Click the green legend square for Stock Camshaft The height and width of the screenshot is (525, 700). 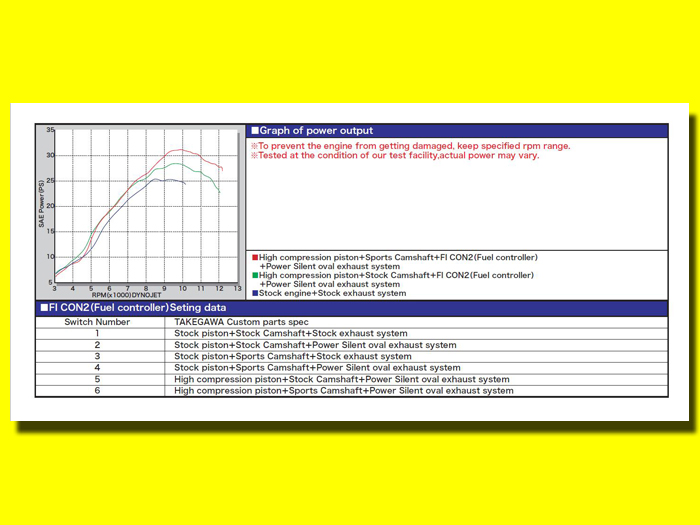tap(255, 275)
